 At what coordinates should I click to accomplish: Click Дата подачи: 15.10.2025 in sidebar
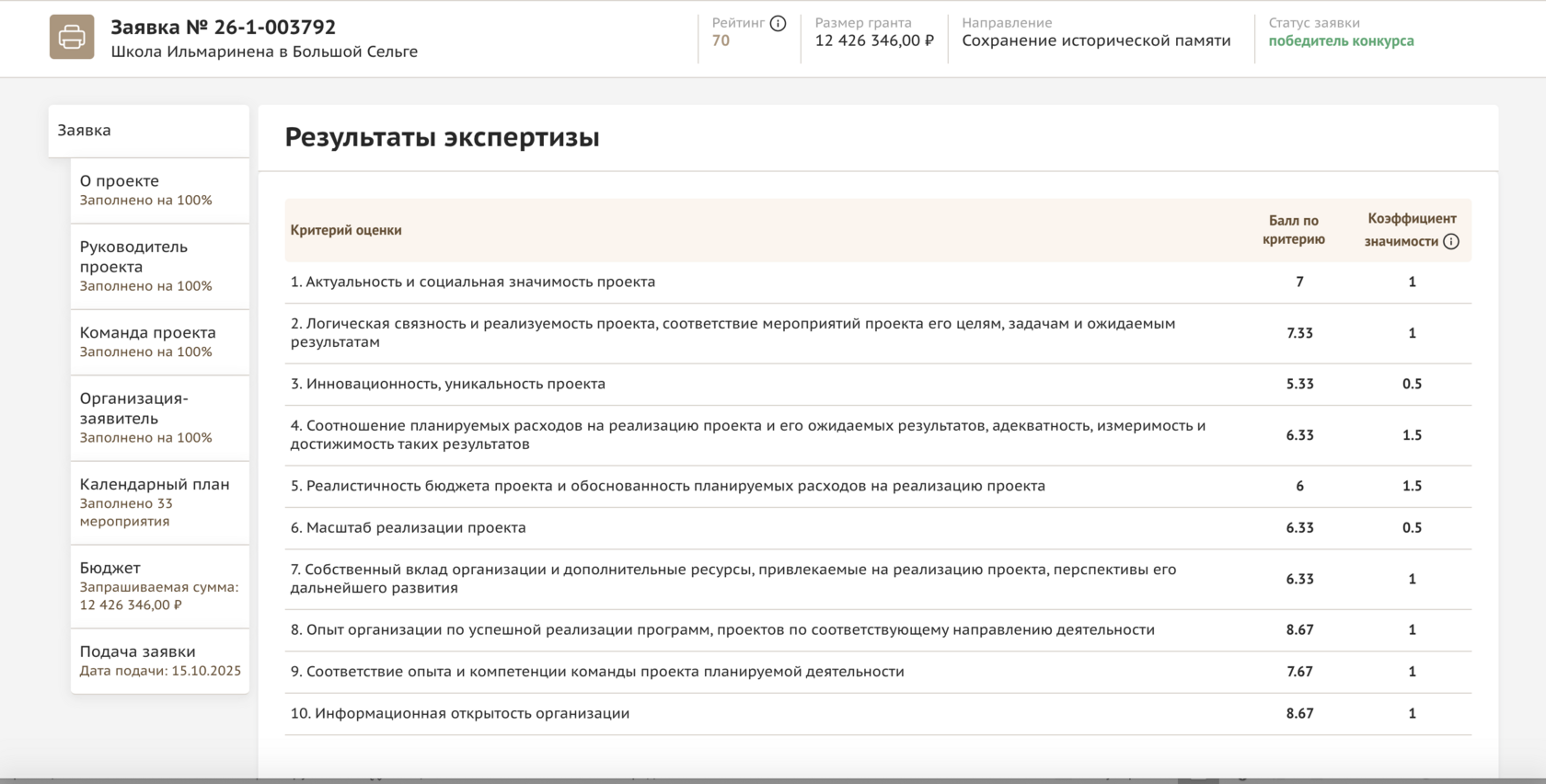pos(160,671)
